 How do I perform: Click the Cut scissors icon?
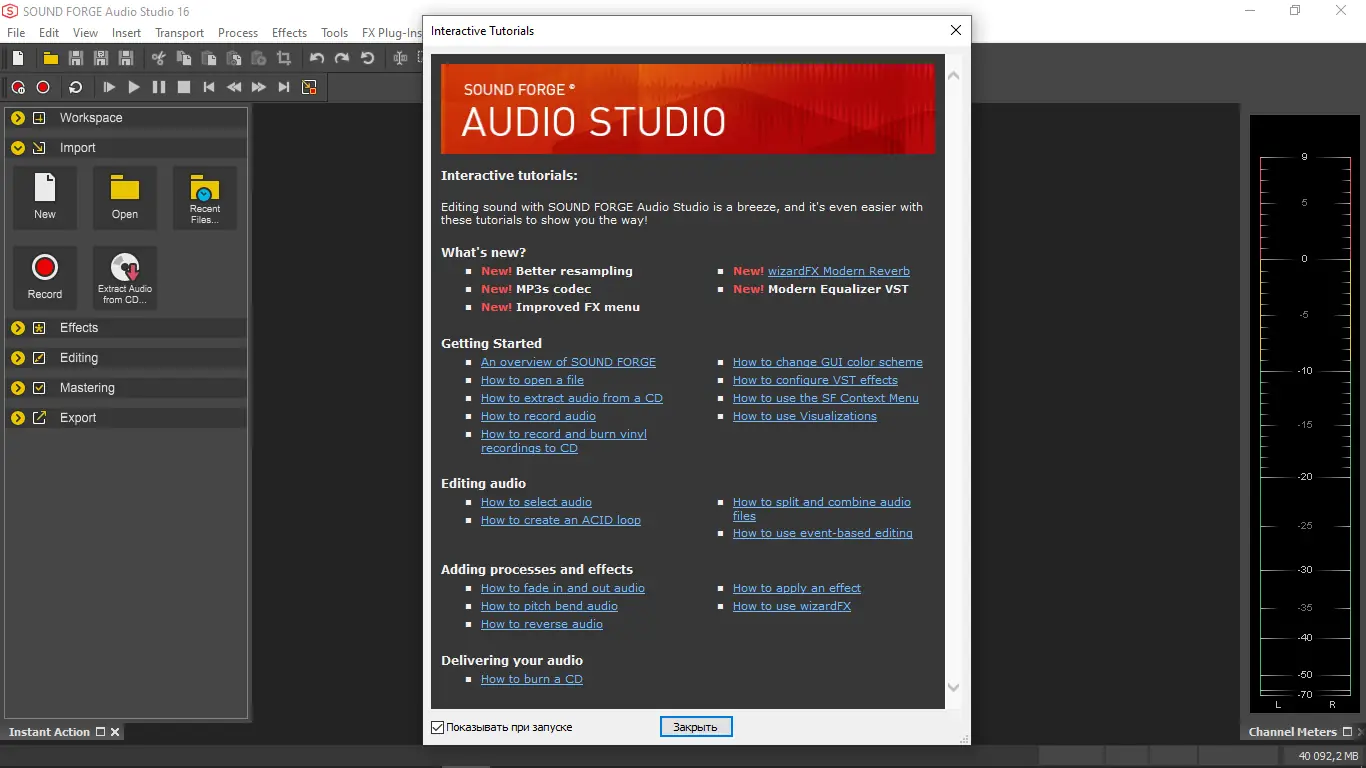coord(158,58)
